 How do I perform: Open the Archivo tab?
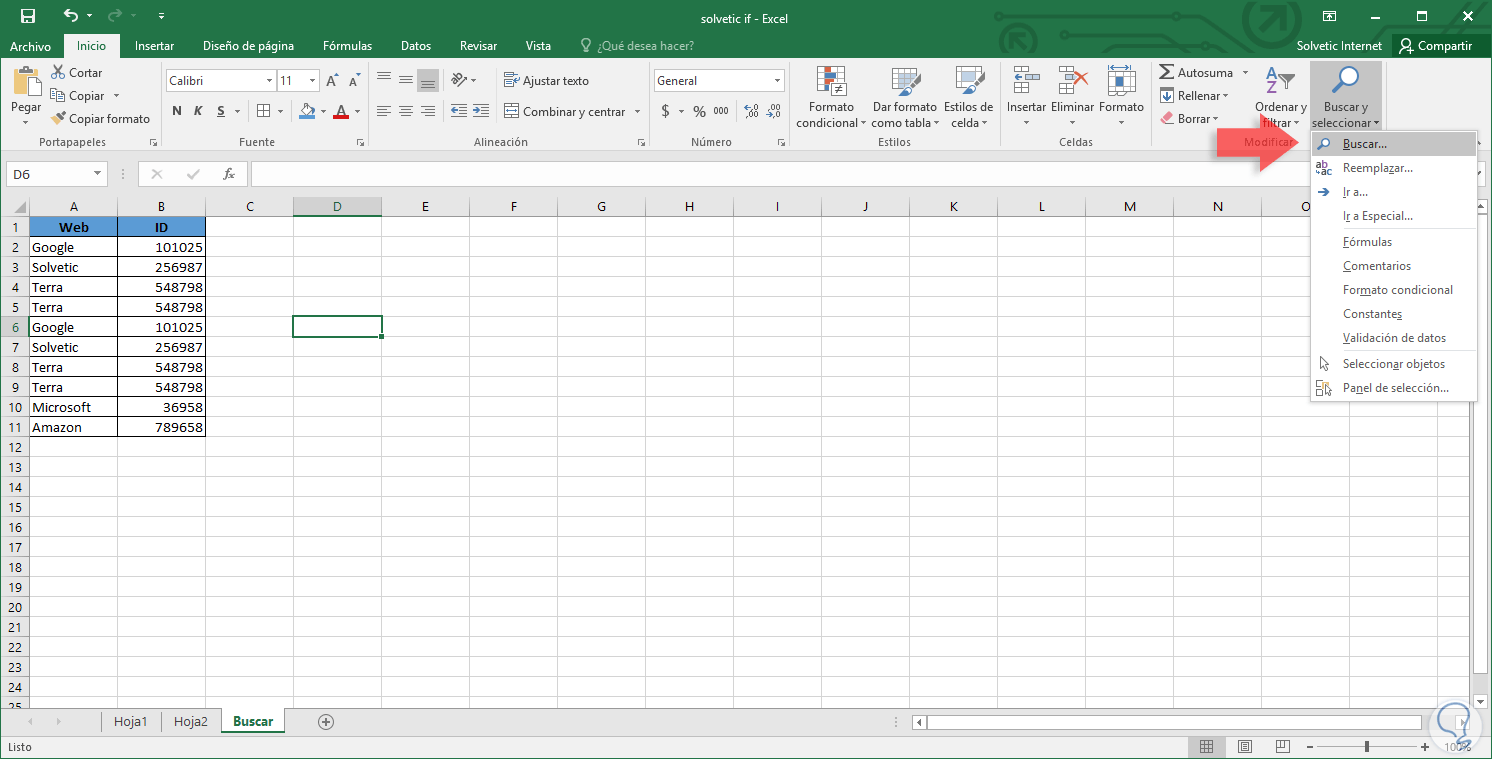click(30, 46)
